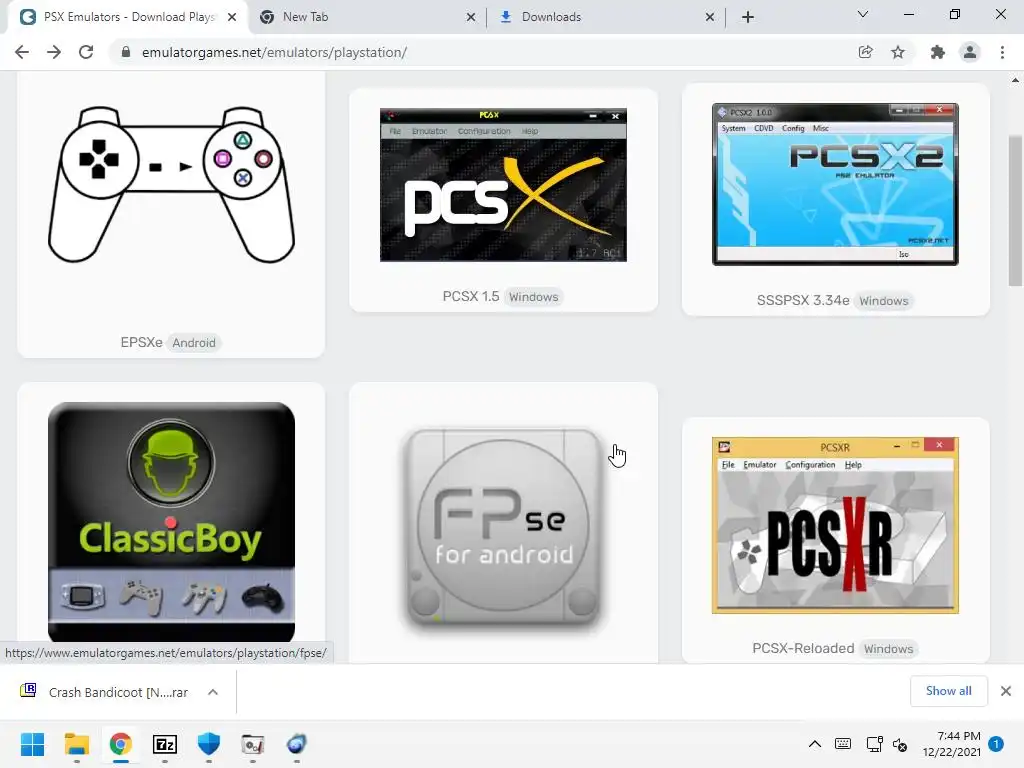1024x768 pixels.
Task: Close the New Tab tab
Action: click(471, 18)
